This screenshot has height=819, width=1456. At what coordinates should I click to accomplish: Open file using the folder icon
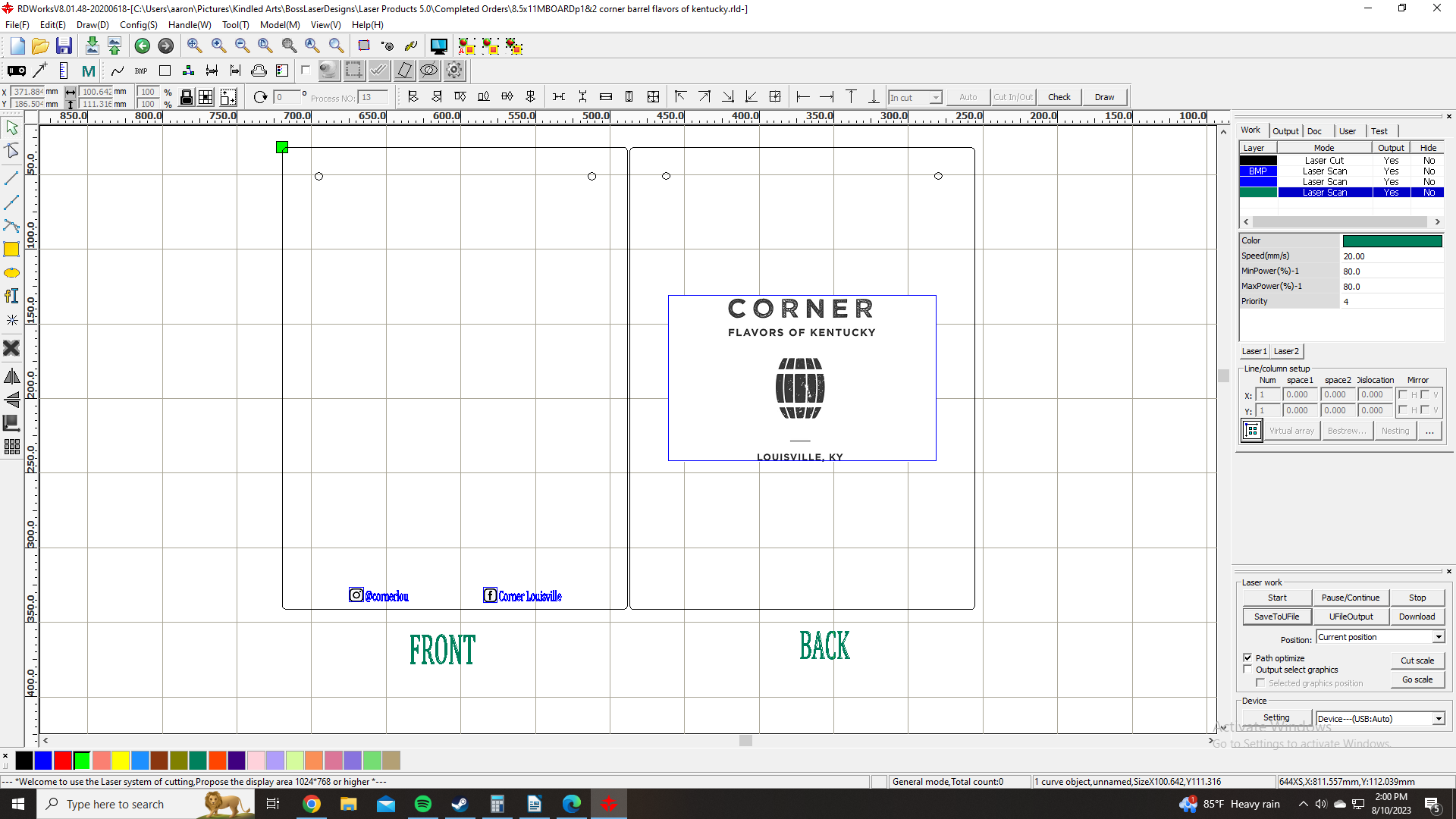click(x=40, y=46)
